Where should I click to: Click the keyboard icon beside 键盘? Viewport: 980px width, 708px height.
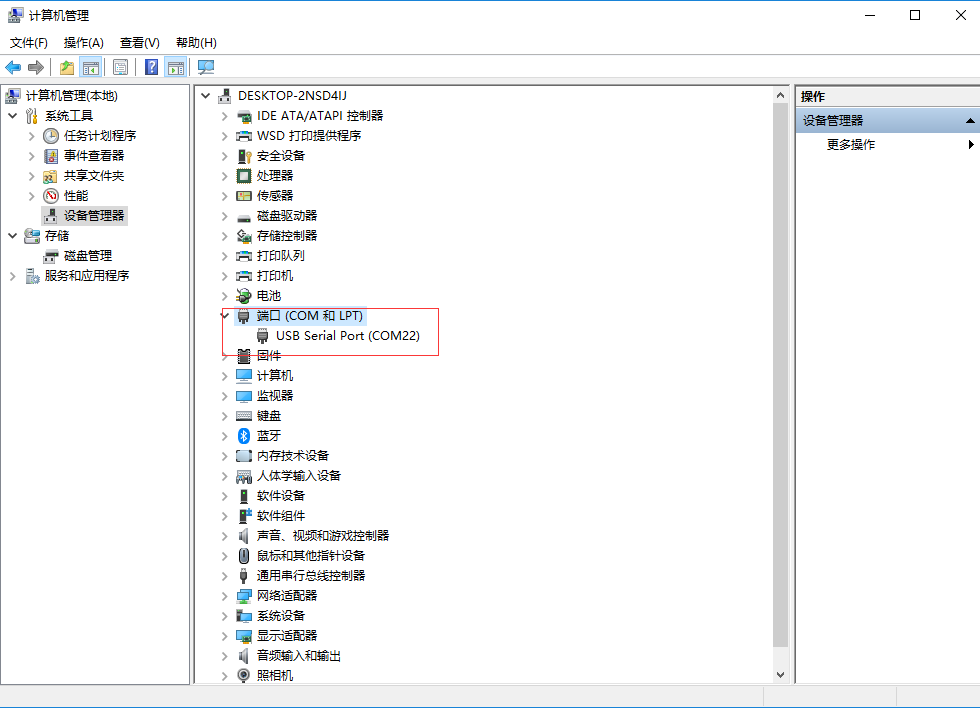click(x=244, y=416)
